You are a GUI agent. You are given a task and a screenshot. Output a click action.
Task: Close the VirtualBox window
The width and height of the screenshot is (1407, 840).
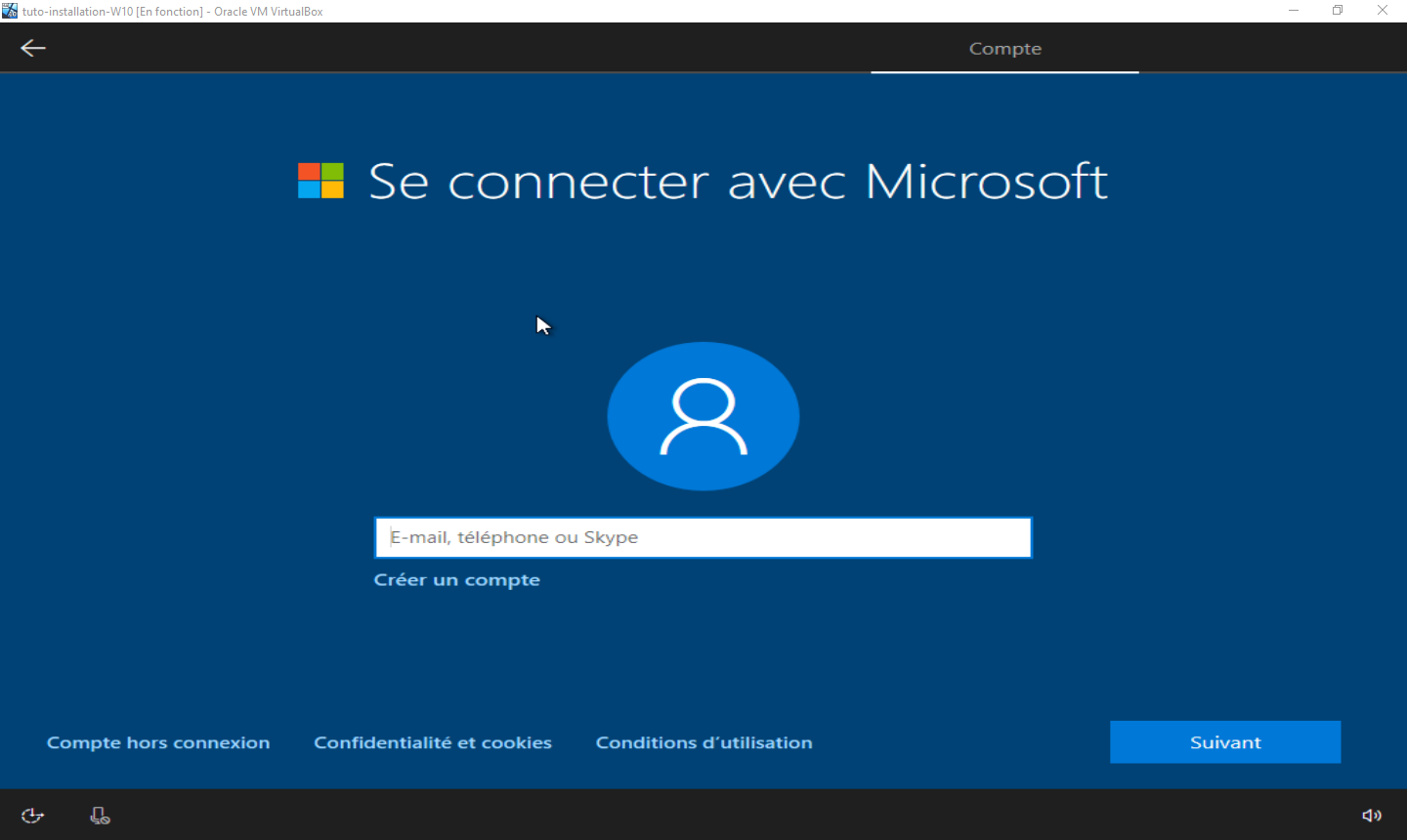coord(1383,11)
